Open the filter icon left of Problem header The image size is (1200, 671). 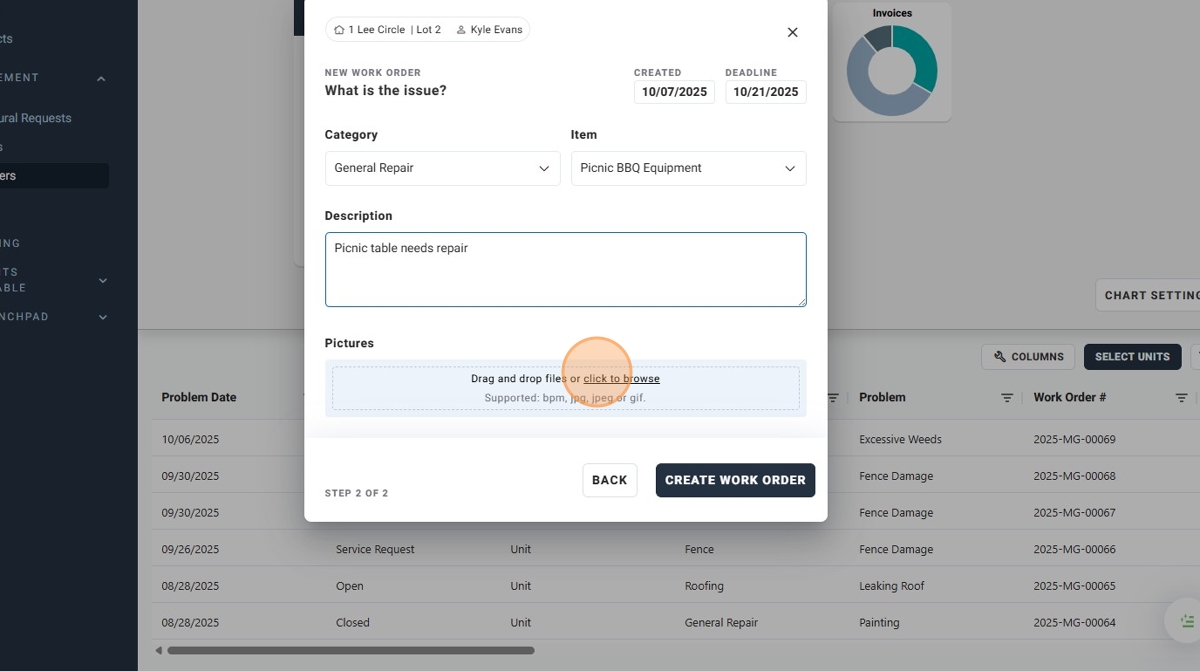(x=833, y=398)
